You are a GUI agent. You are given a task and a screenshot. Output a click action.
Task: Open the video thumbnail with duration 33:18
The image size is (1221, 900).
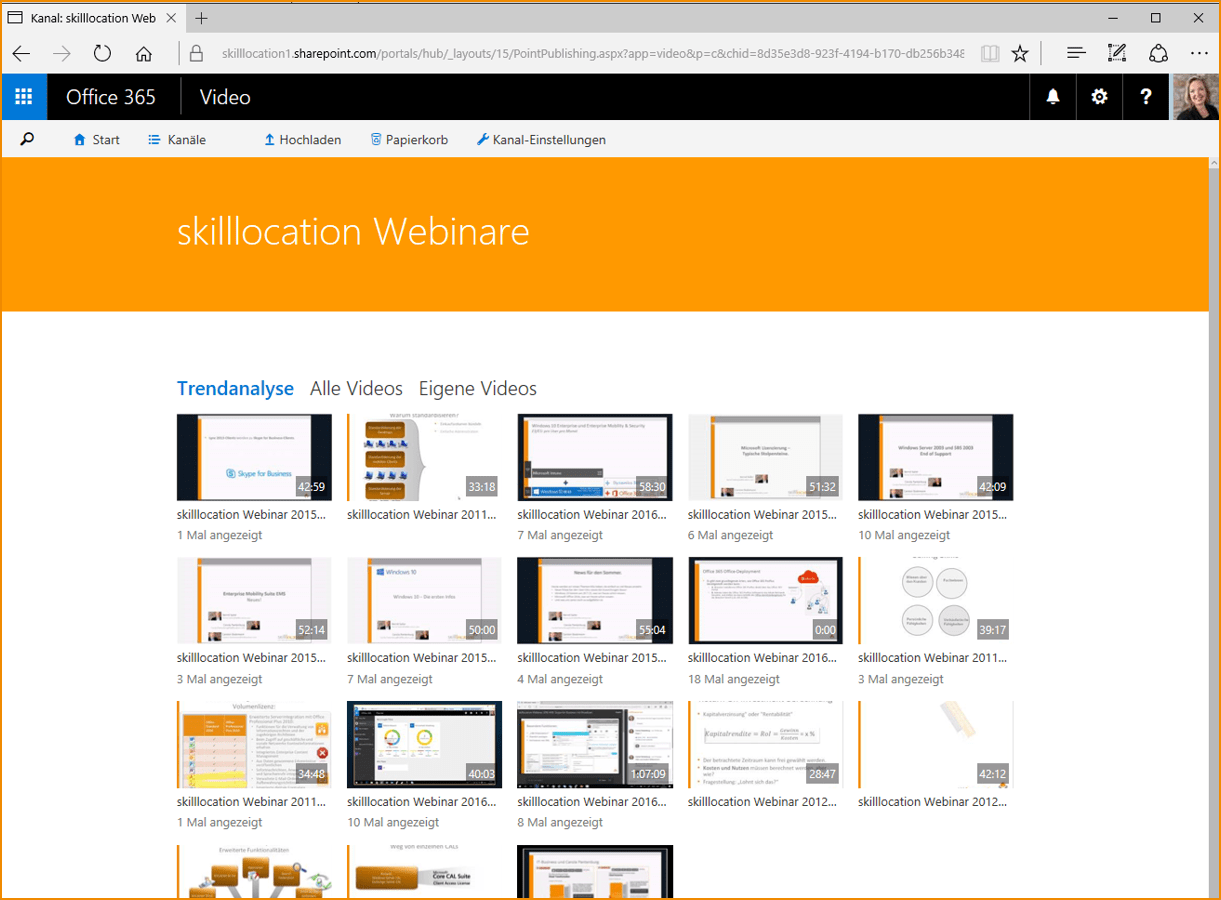[x=424, y=457]
